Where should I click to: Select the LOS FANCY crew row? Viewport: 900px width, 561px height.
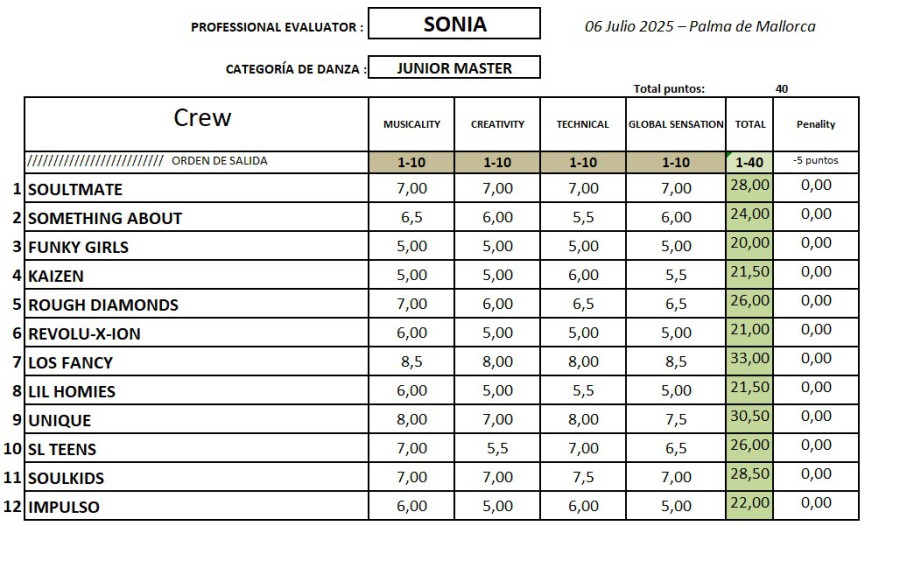197,362
